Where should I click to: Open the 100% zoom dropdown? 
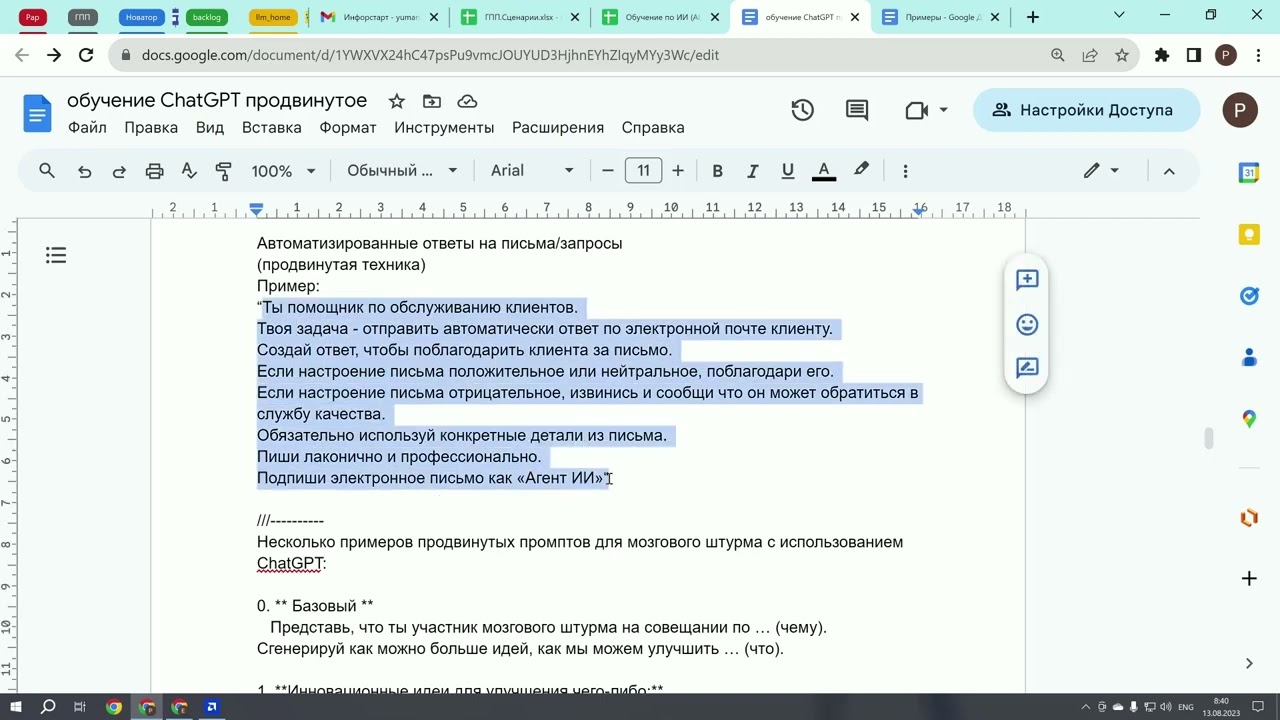pyautogui.click(x=283, y=171)
